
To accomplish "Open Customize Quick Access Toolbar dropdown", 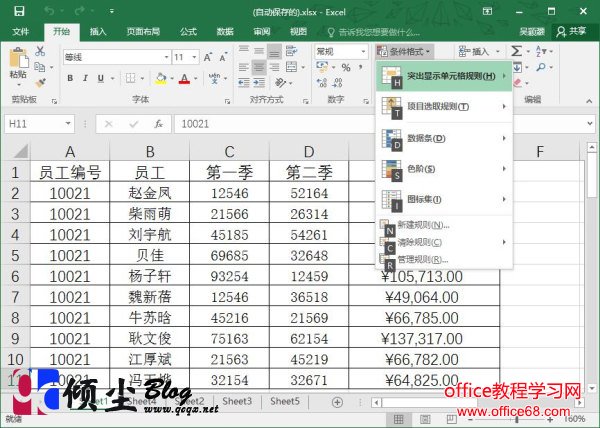I will 112,11.
